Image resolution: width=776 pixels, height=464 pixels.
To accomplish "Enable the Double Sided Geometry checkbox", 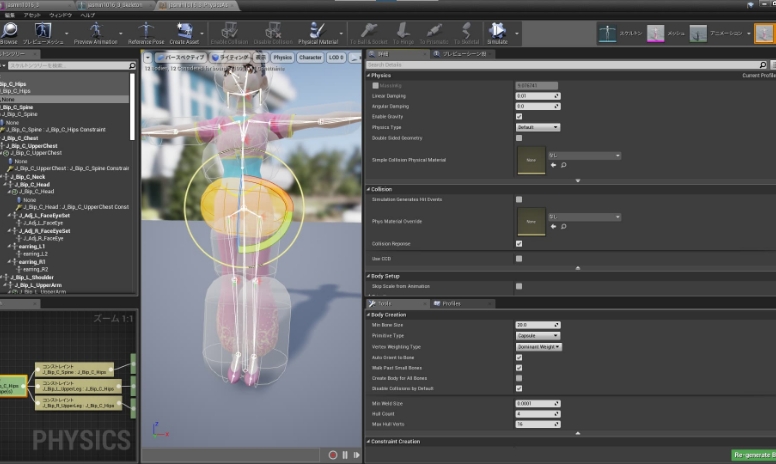I will [519, 138].
